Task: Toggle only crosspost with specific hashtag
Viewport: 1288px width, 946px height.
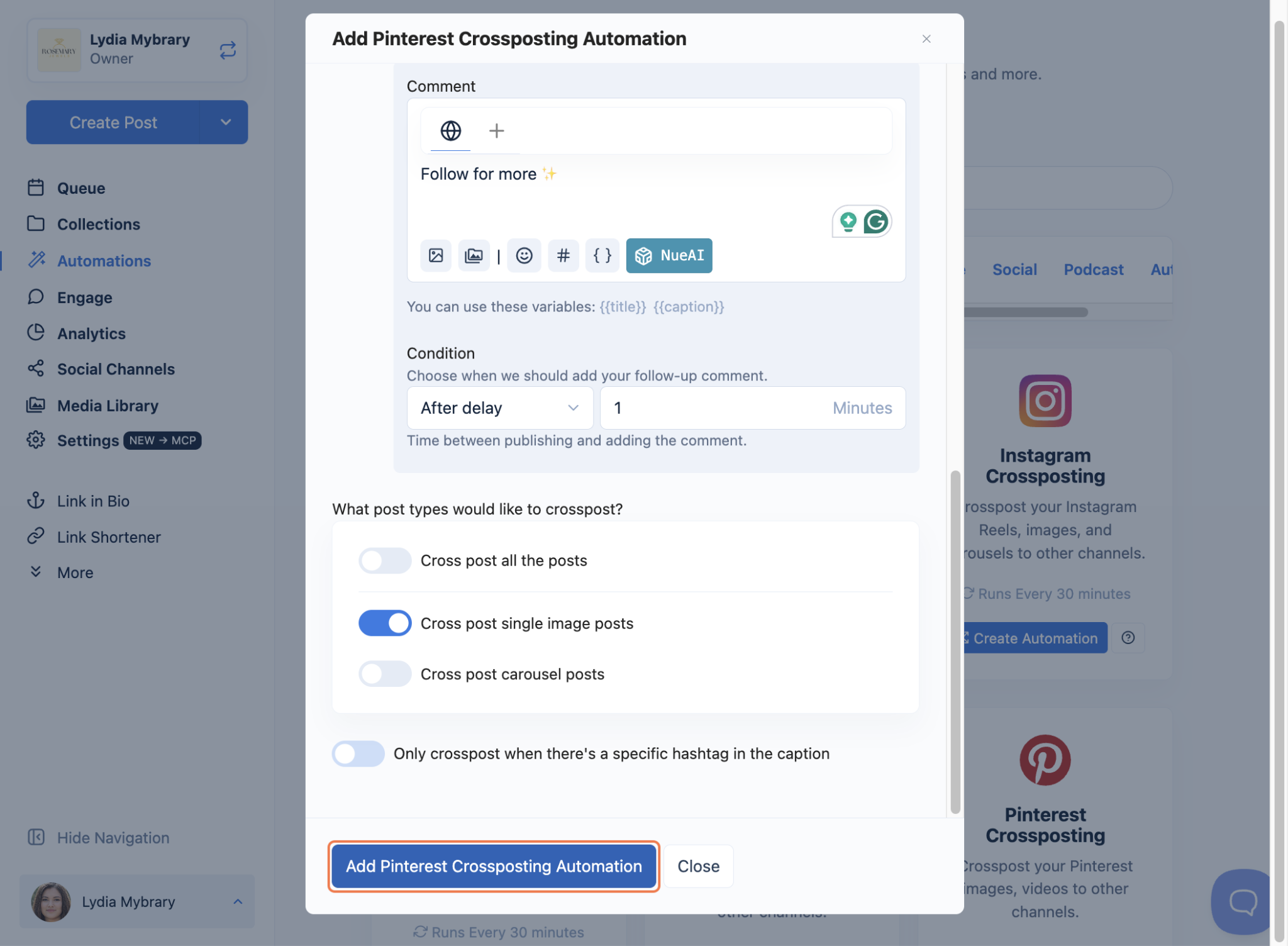Action: (x=358, y=754)
